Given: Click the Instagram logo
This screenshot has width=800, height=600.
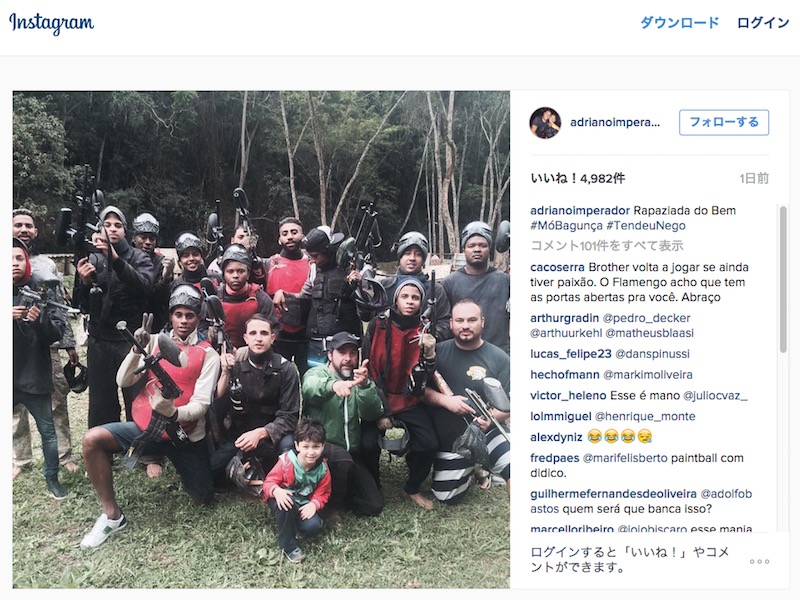Looking at the screenshot, I should pos(52,23).
